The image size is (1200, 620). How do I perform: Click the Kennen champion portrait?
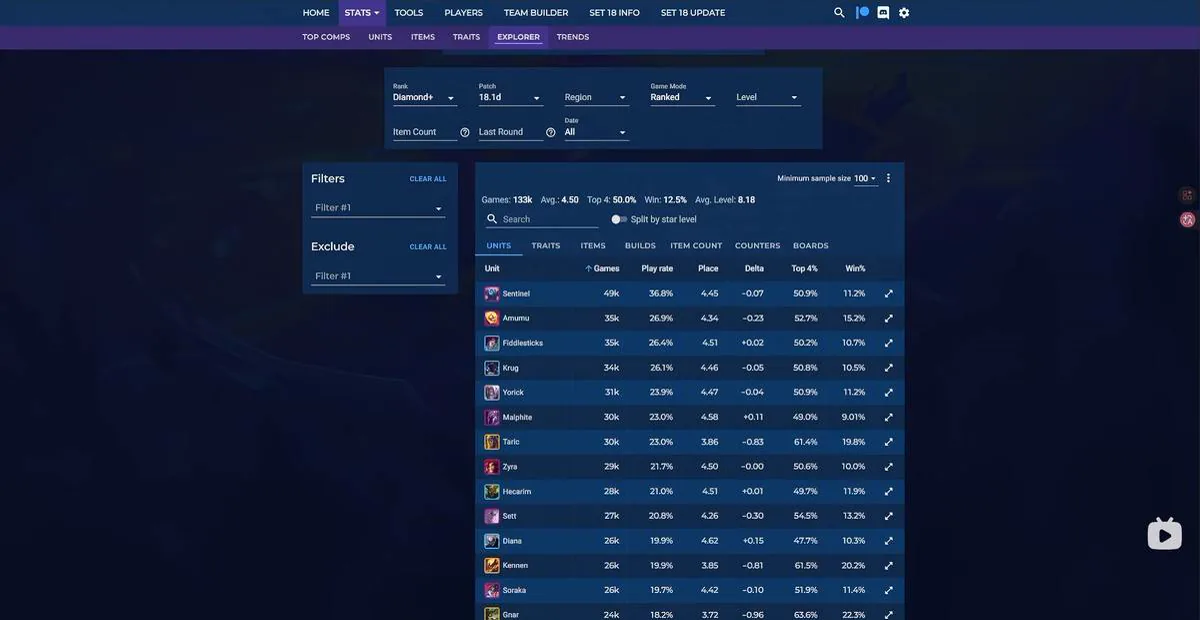point(492,566)
